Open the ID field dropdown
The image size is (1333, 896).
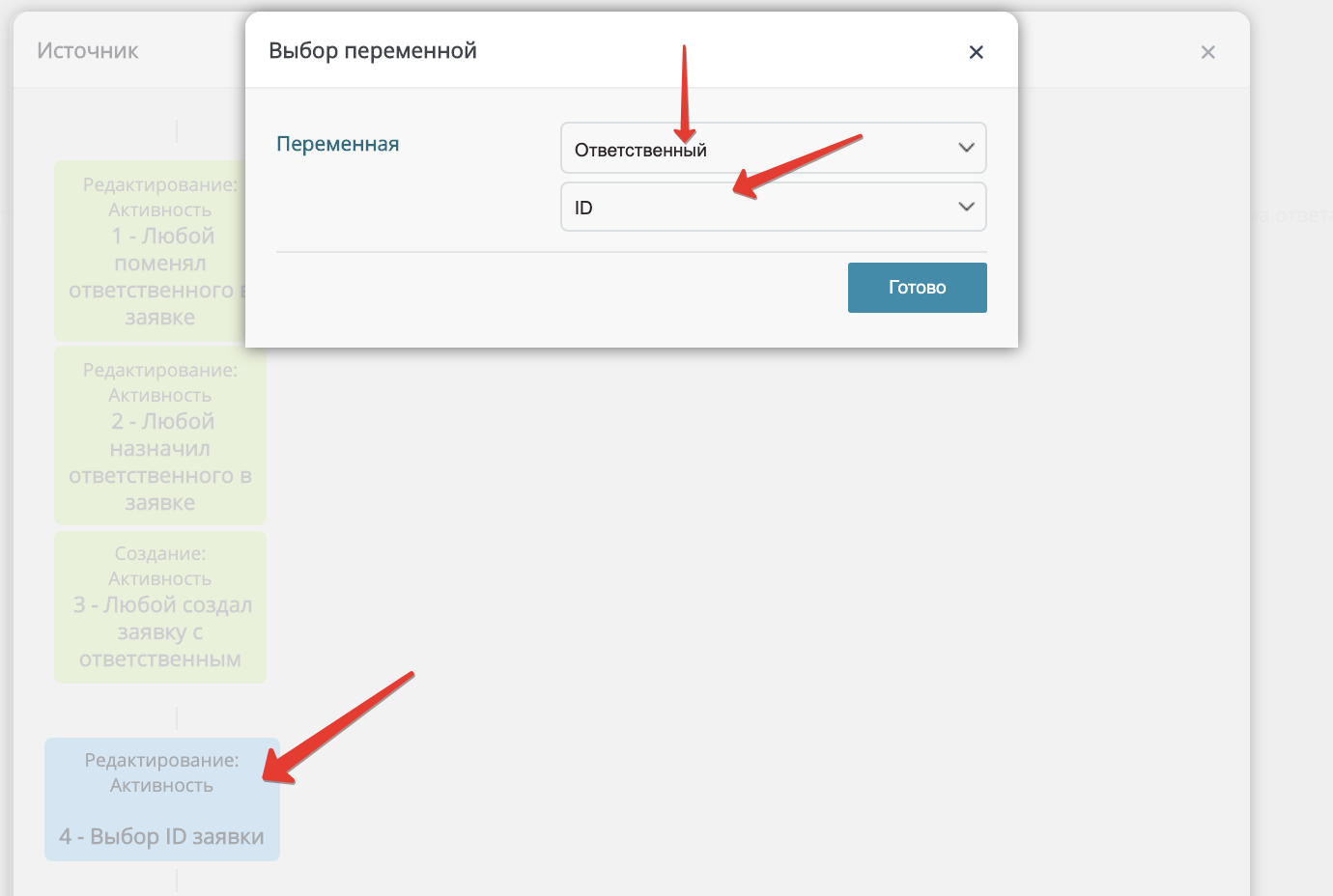click(x=773, y=207)
